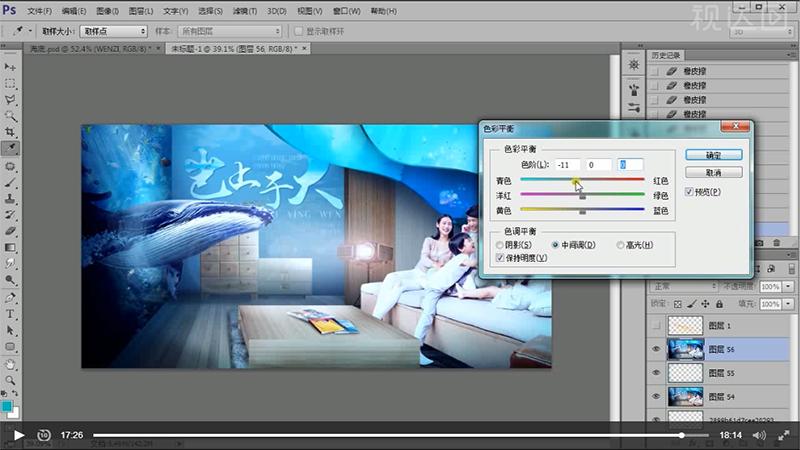Select the Quick Selection tool
The image size is (800, 450).
(10, 116)
